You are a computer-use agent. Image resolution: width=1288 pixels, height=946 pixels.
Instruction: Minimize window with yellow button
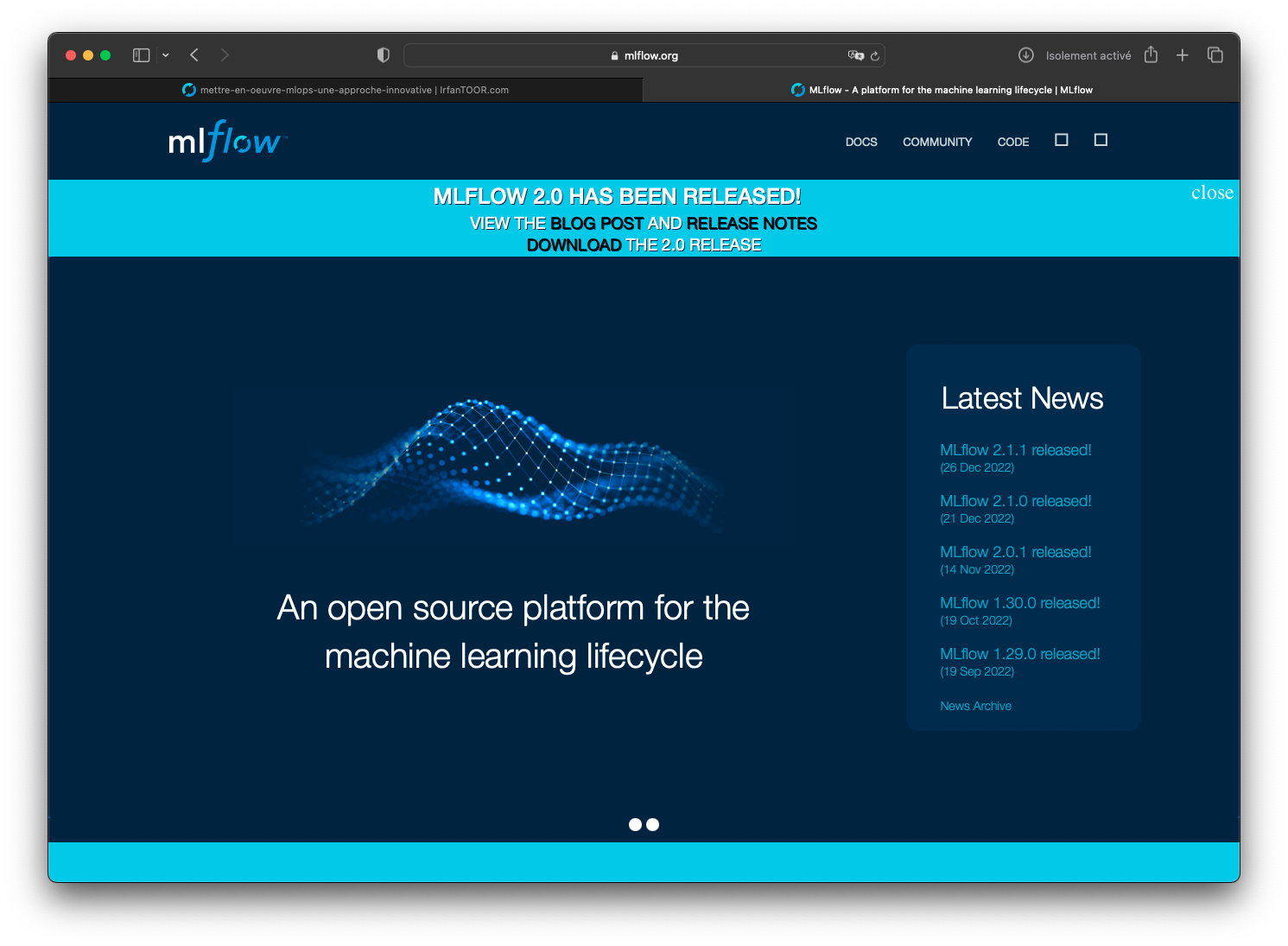[x=88, y=55]
